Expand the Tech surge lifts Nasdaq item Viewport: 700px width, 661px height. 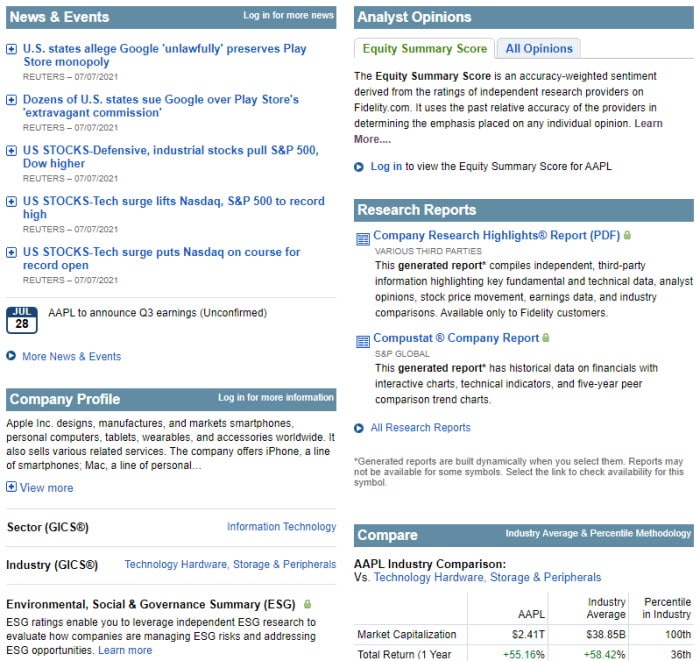coord(11,202)
